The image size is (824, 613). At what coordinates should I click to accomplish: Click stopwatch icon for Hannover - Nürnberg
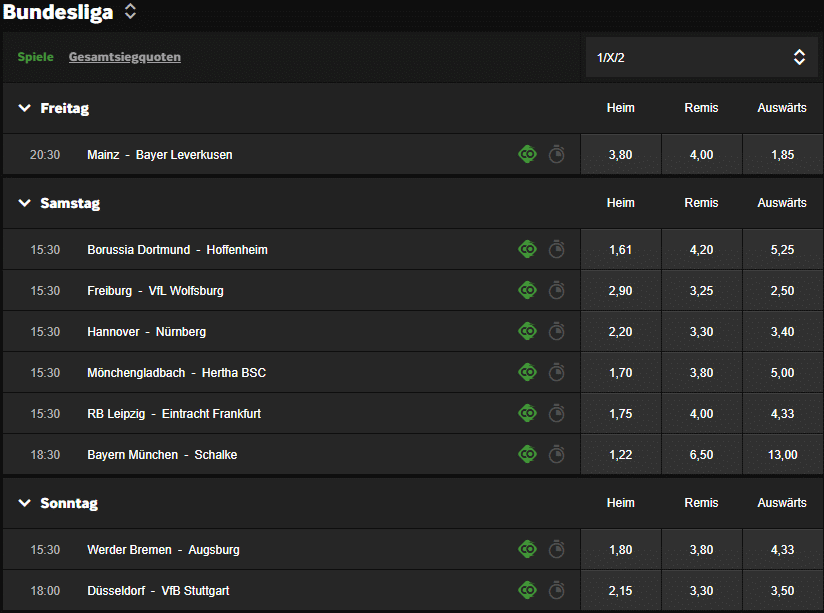(x=557, y=331)
